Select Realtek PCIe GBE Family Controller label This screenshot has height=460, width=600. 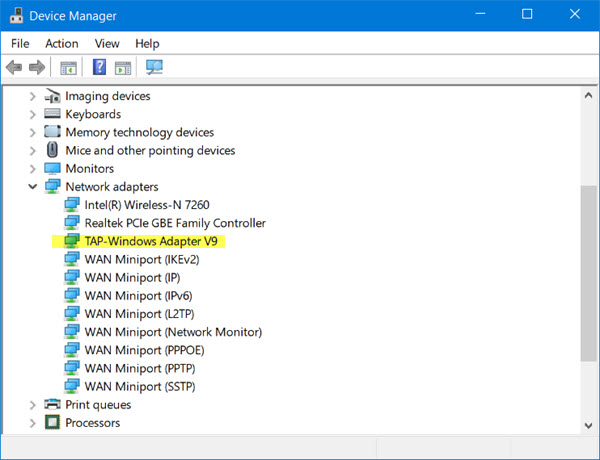click(175, 223)
